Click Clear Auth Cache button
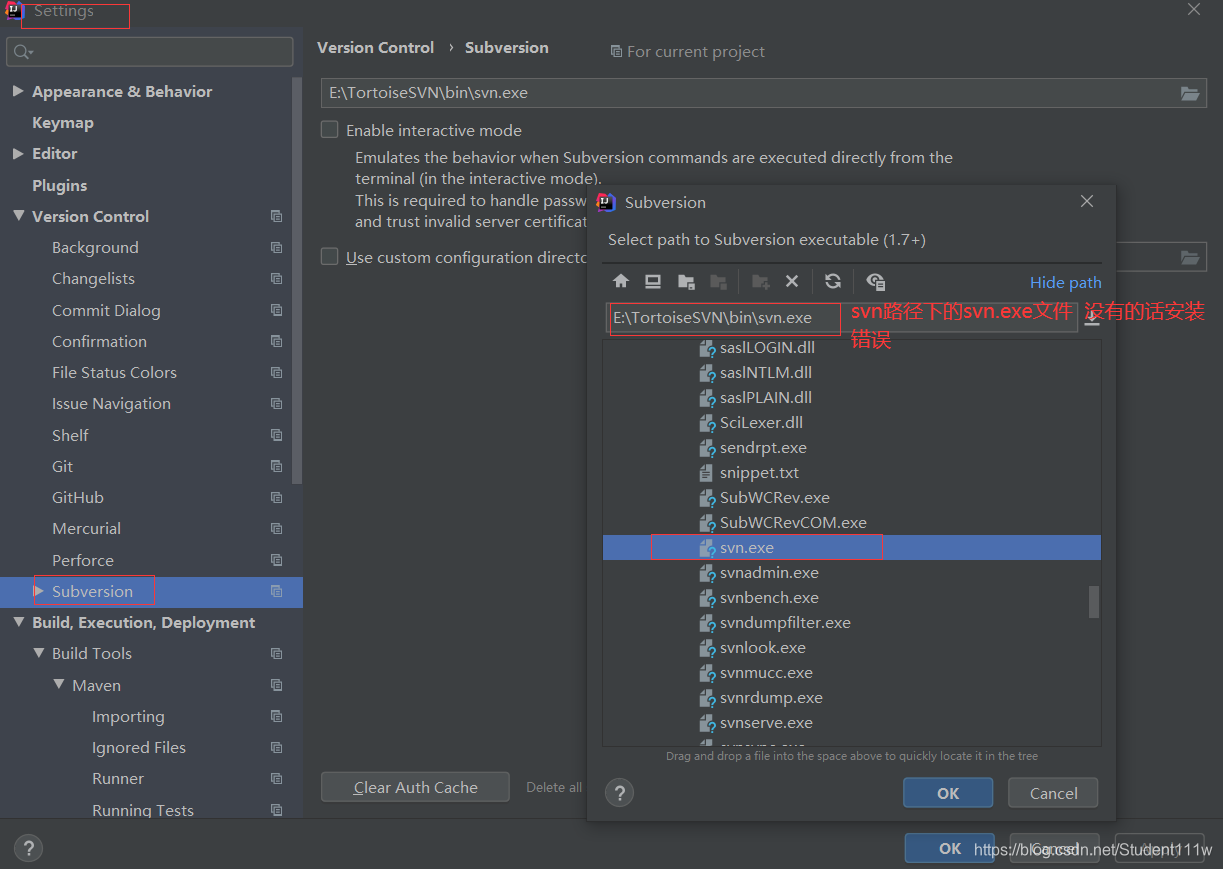This screenshot has height=869, width=1223. (x=415, y=787)
